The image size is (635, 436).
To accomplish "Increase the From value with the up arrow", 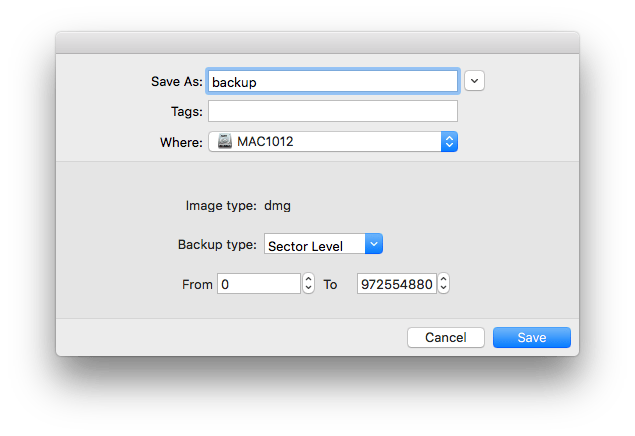I will (308, 280).
